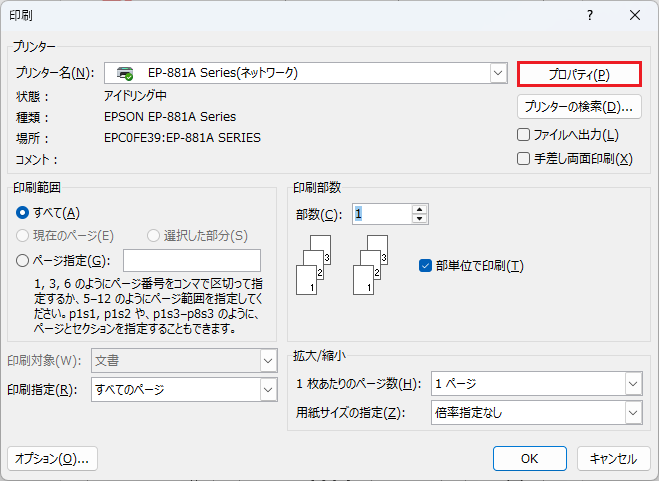Click into the ページ指定 text field
Image resolution: width=659 pixels, height=481 pixels.
[x=192, y=261]
